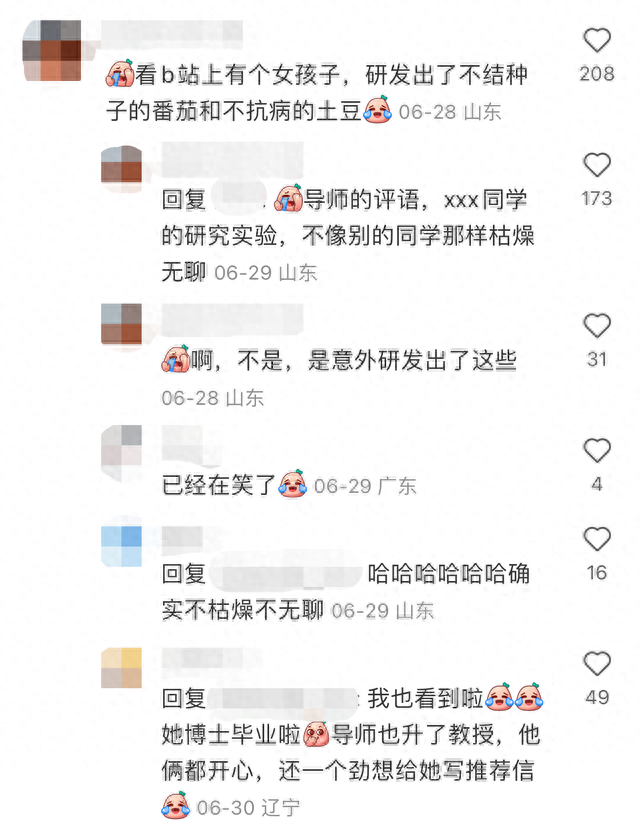Tap the heart on the 31-likes reply
The width and height of the screenshot is (640, 831).
point(597,325)
